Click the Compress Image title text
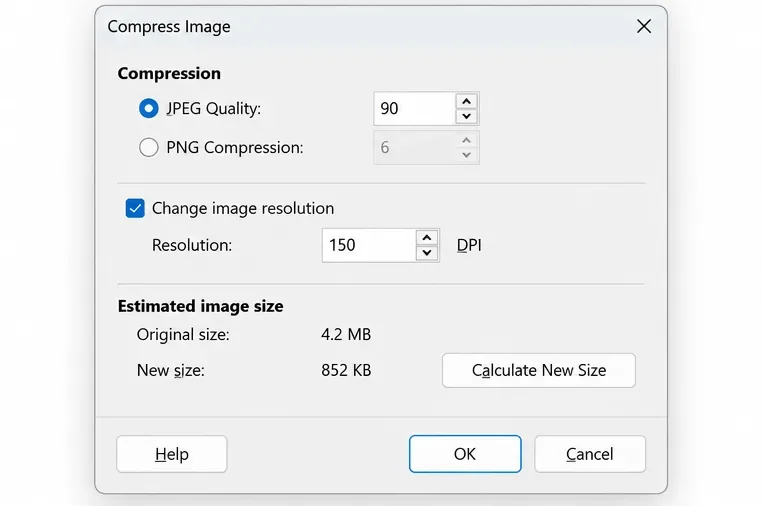This screenshot has height=506, width=762. point(169,27)
